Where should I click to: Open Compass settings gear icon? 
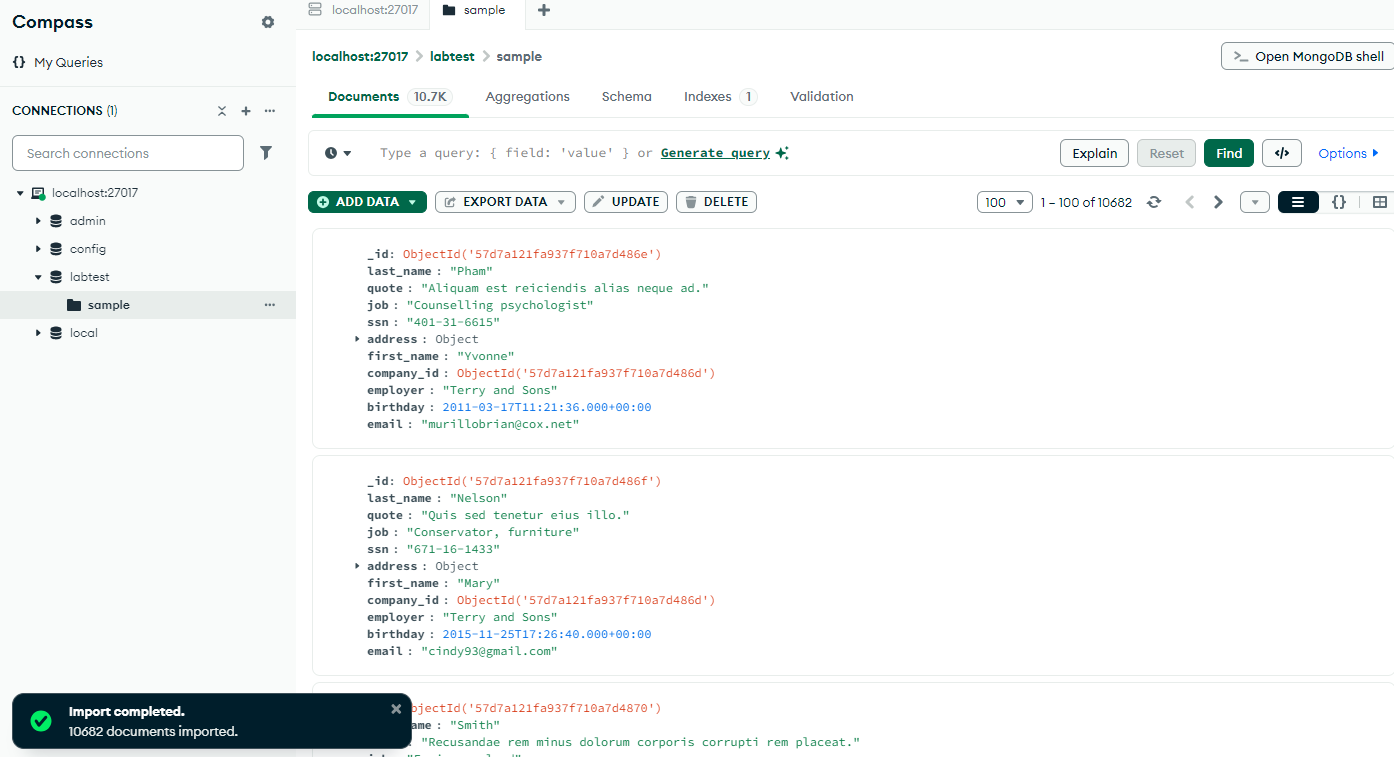coord(268,22)
